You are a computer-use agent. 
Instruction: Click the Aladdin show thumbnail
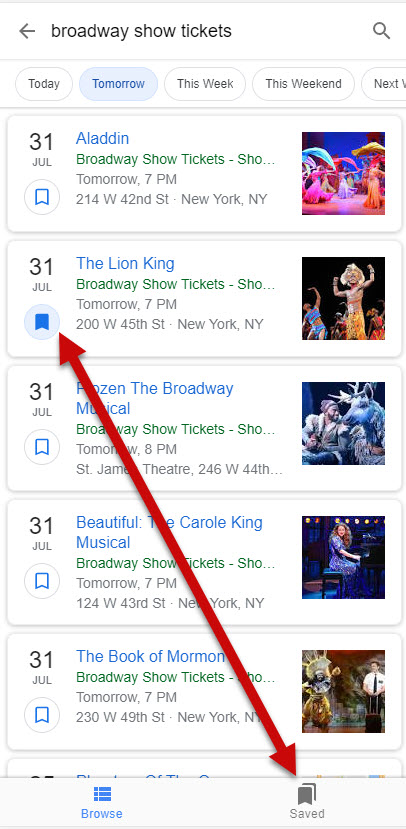pos(344,173)
